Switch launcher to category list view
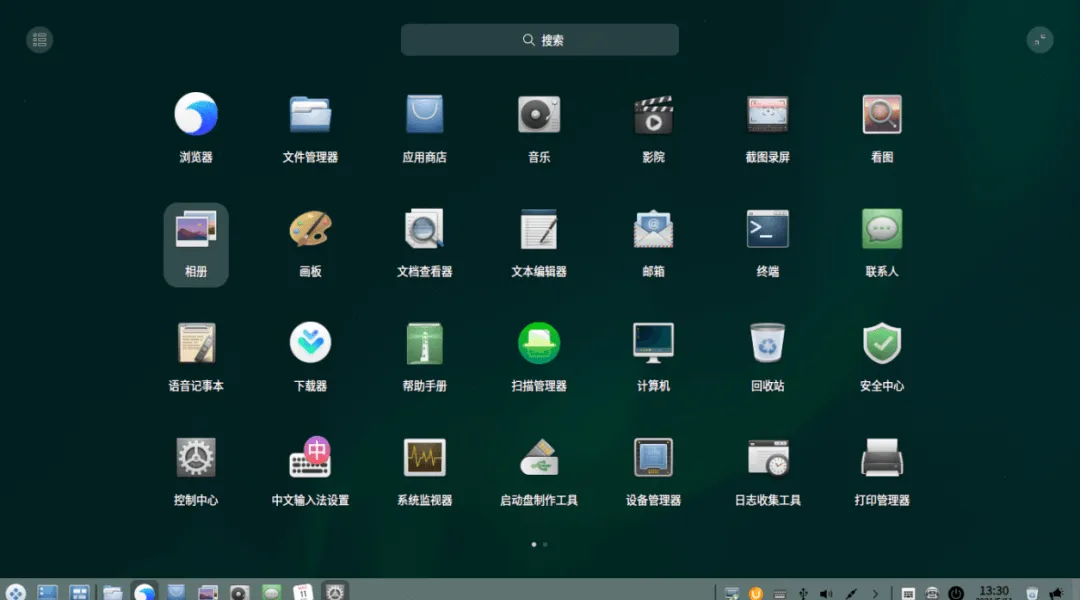The height and width of the screenshot is (600, 1080). (x=39, y=40)
